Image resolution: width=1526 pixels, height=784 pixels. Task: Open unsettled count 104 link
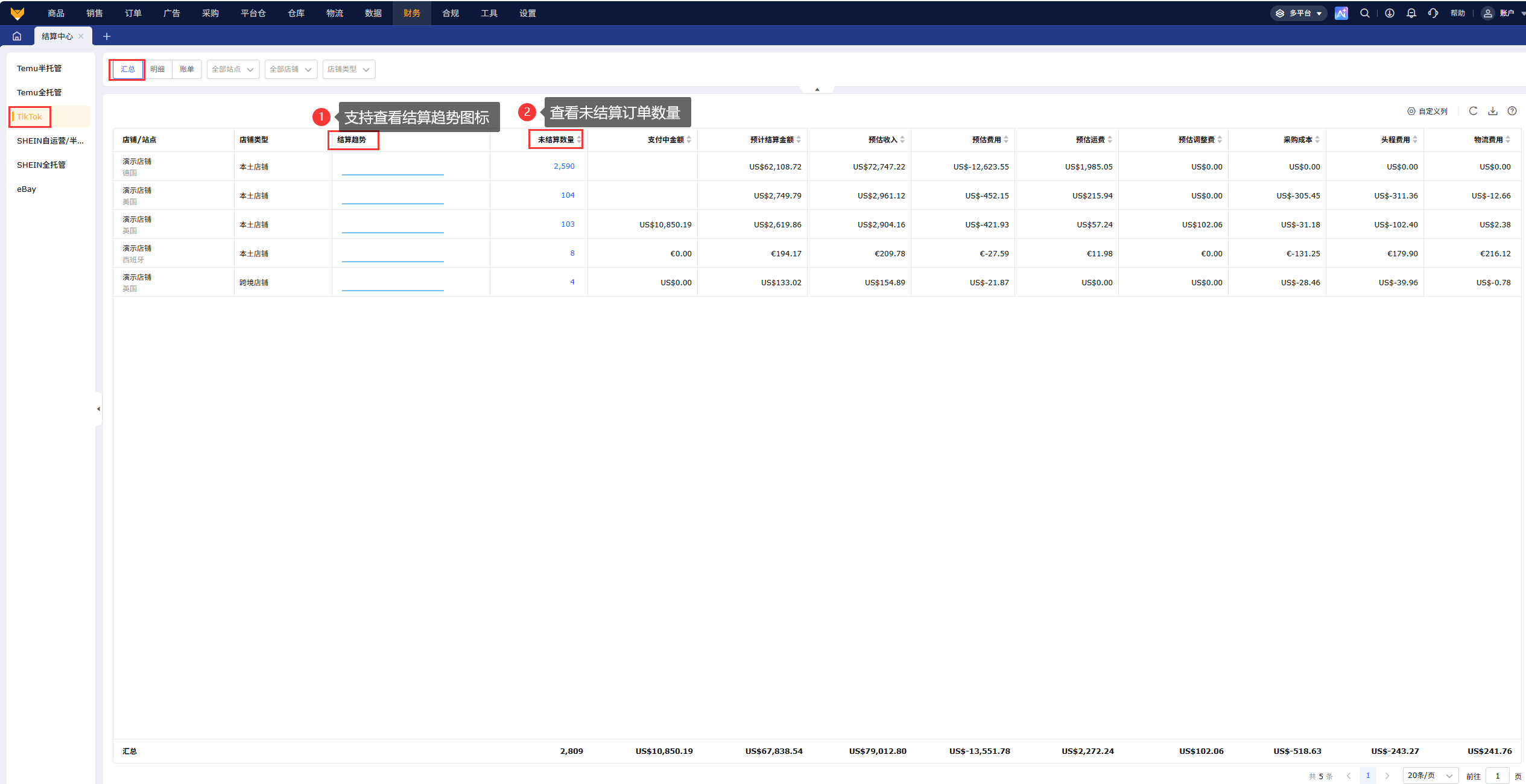click(x=568, y=195)
